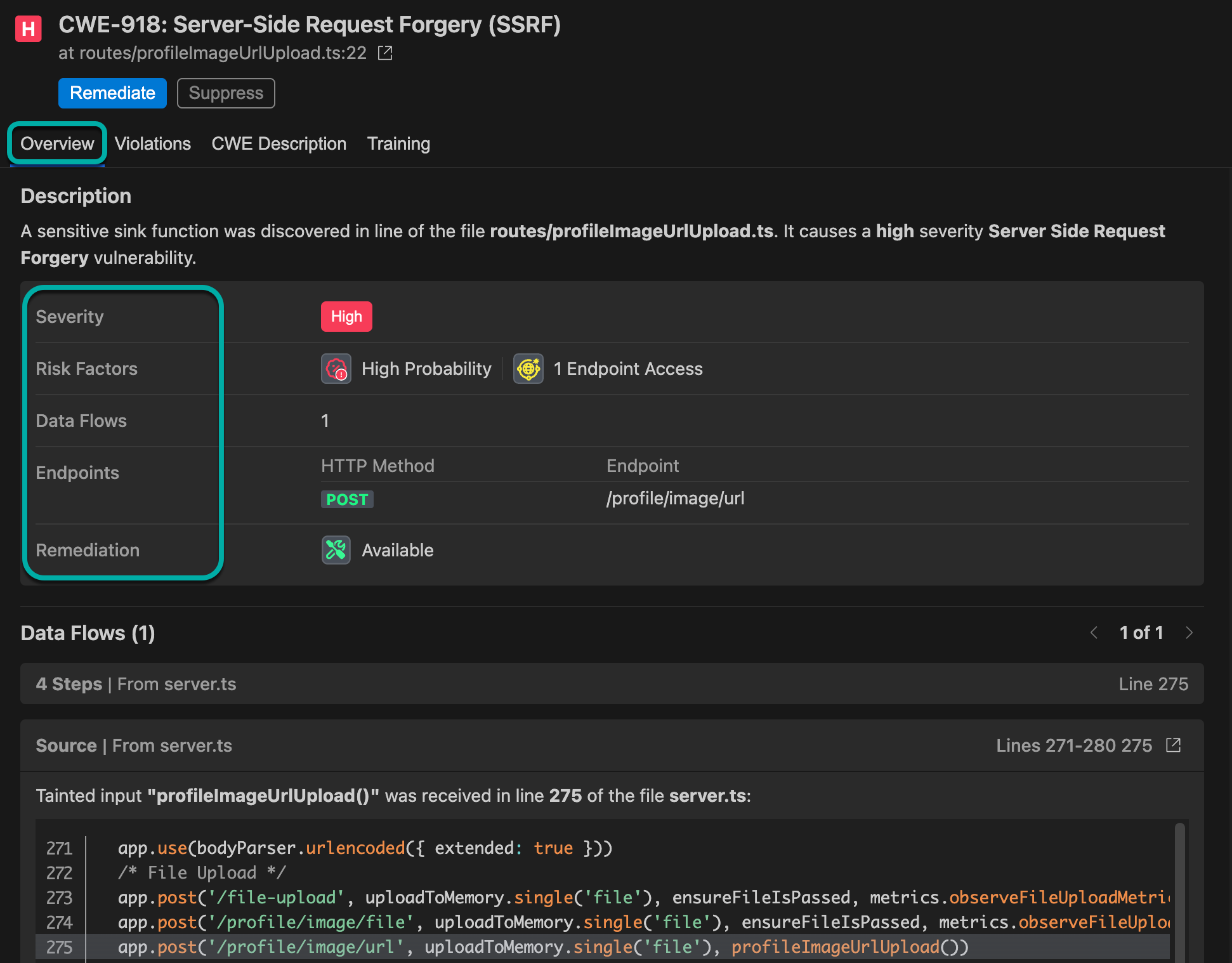Viewport: 1232px width, 963px height.
Task: Open the CWE Description tab
Action: [x=279, y=144]
